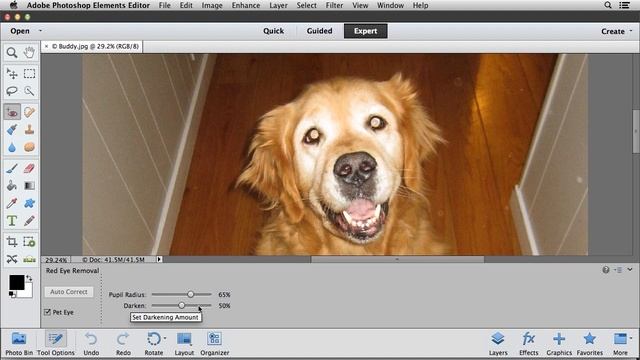Select the Quick Selection tool

[x=29, y=91]
